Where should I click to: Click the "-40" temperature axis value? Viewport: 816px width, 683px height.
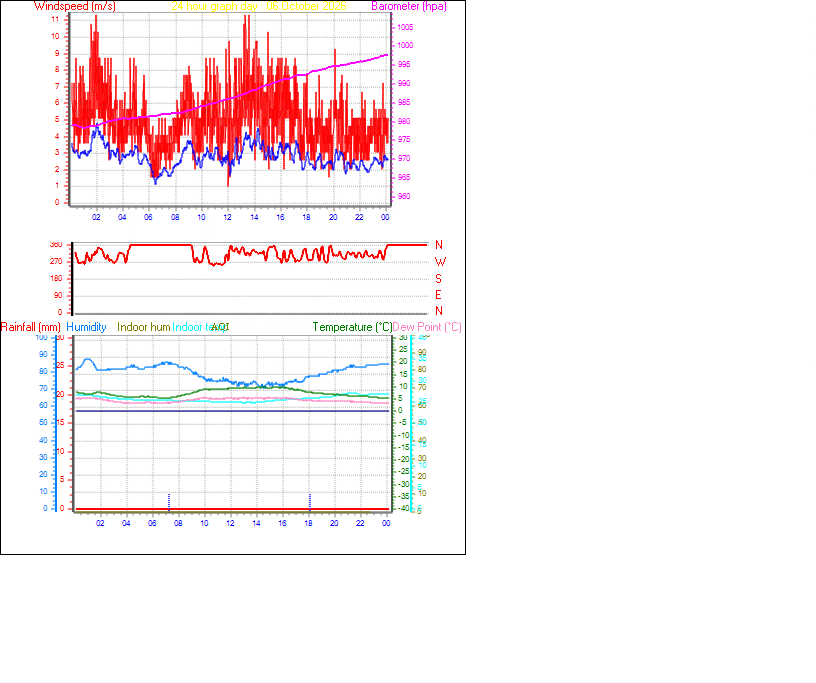[403, 509]
